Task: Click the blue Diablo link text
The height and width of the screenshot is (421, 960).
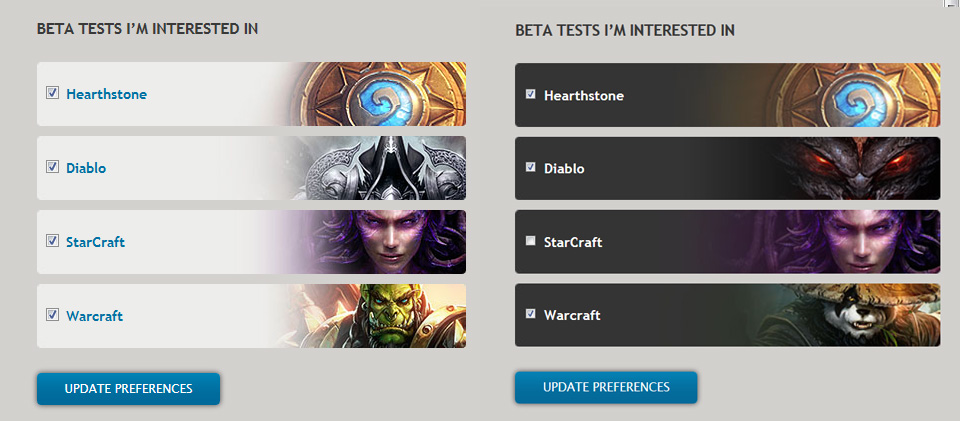Action: [x=86, y=168]
